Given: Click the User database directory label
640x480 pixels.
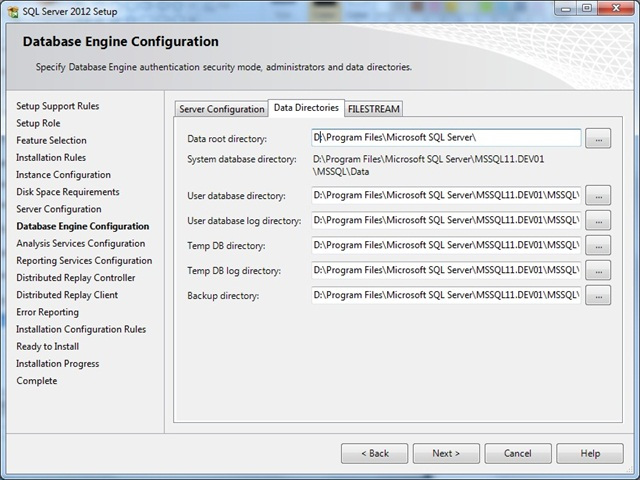Looking at the screenshot, I should click(x=236, y=196).
